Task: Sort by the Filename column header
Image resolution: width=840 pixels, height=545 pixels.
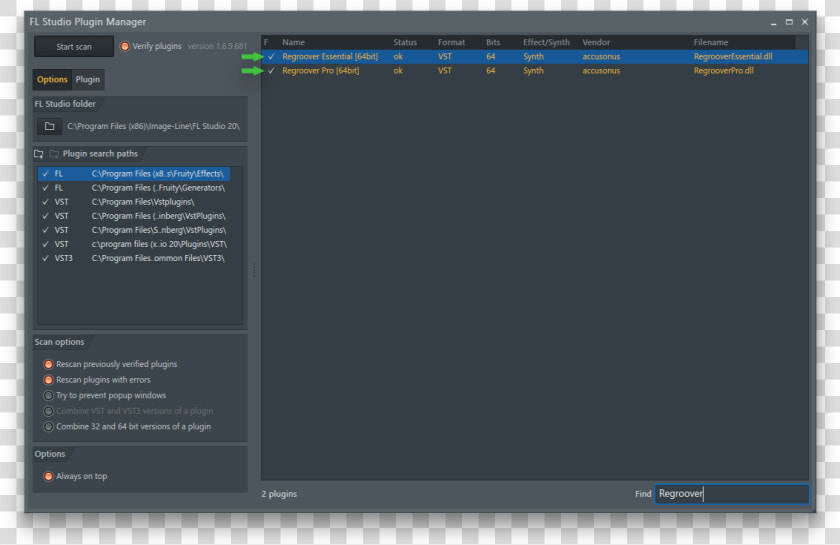Action: [x=710, y=42]
